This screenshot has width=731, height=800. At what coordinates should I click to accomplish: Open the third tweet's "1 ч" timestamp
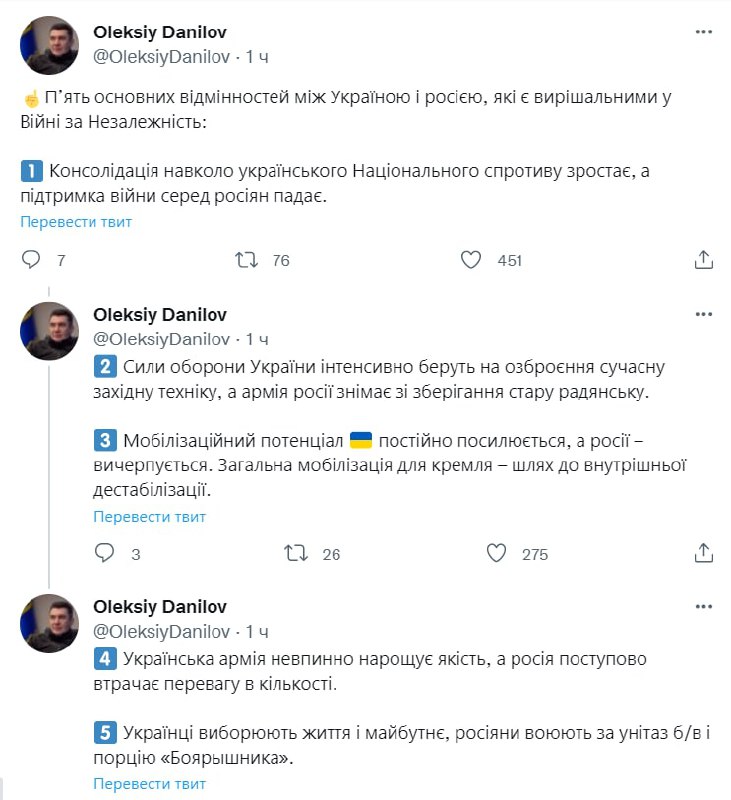click(x=257, y=631)
